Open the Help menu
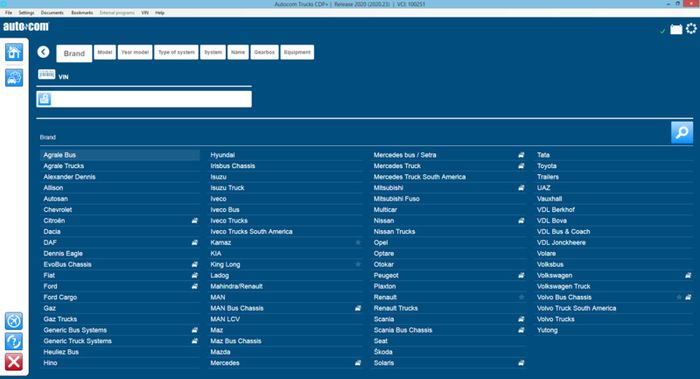Screen dimensions: 700x379 pos(160,13)
